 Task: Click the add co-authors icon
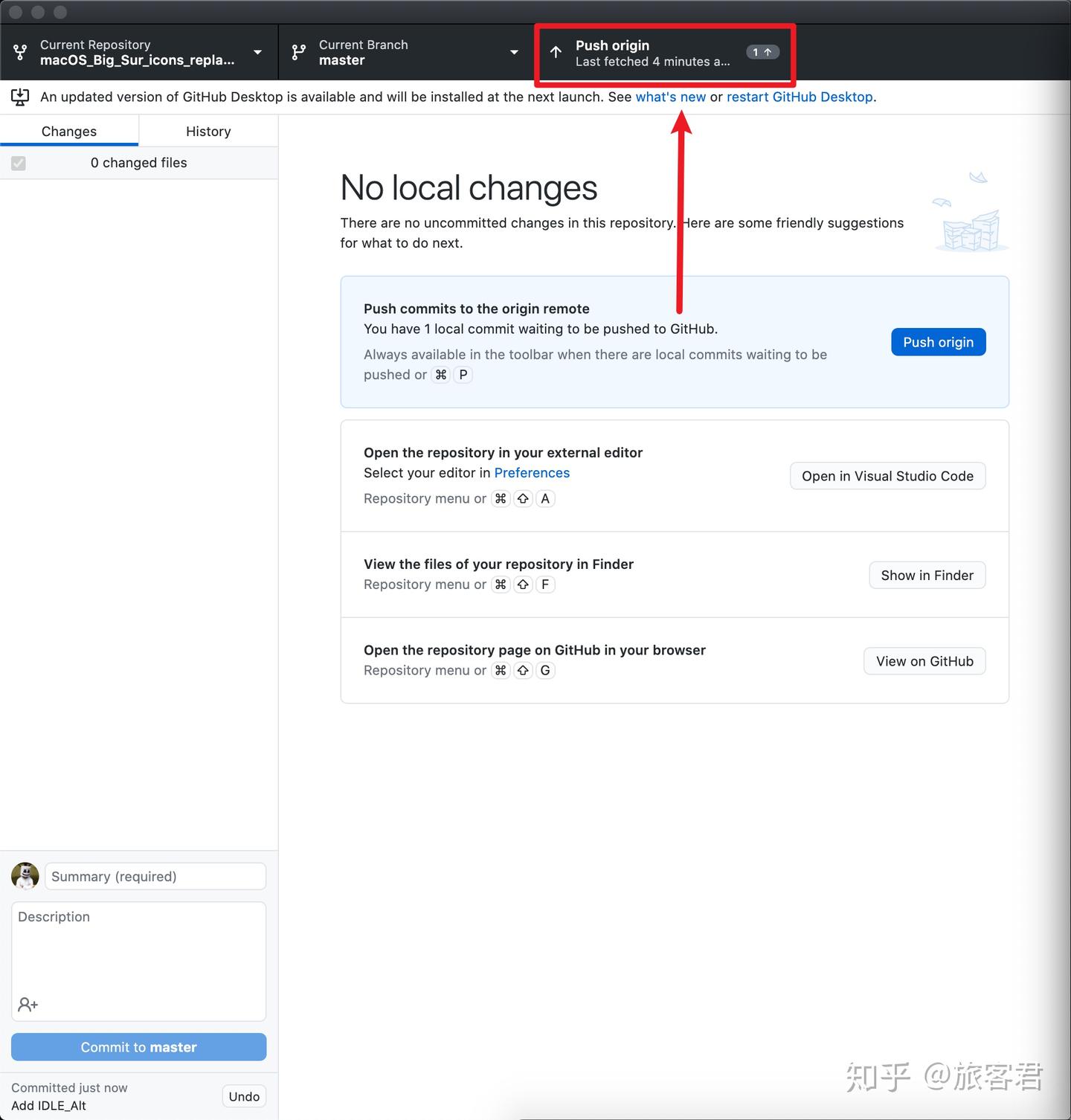click(28, 1005)
